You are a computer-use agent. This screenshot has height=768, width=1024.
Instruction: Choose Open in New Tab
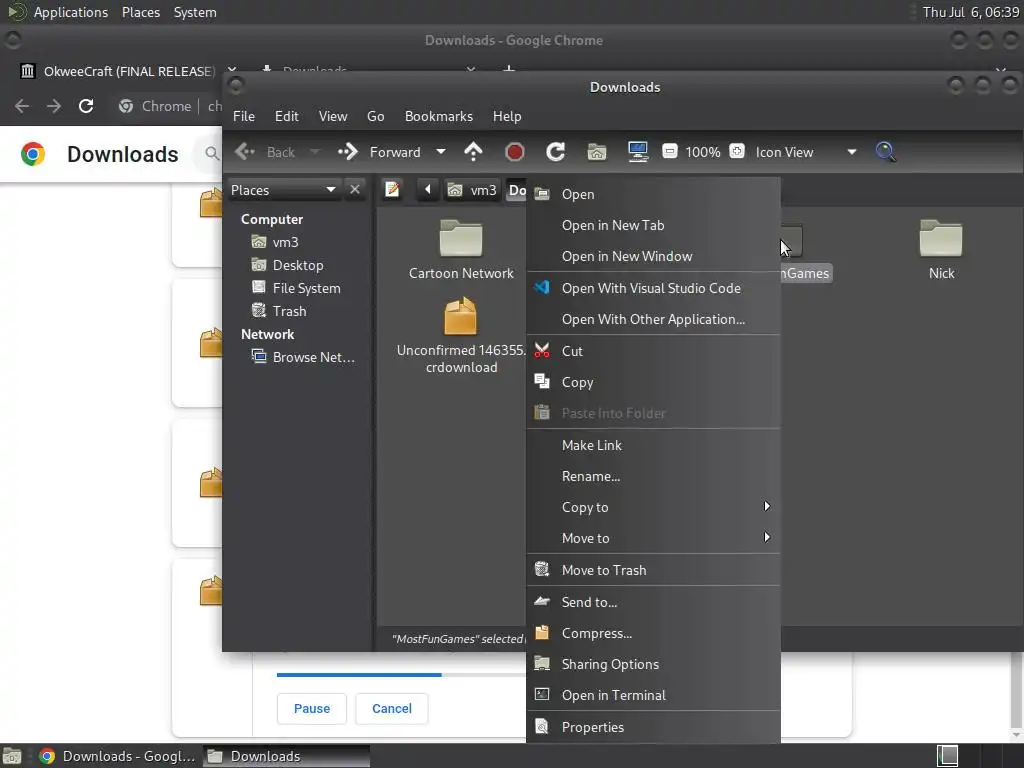point(654,225)
